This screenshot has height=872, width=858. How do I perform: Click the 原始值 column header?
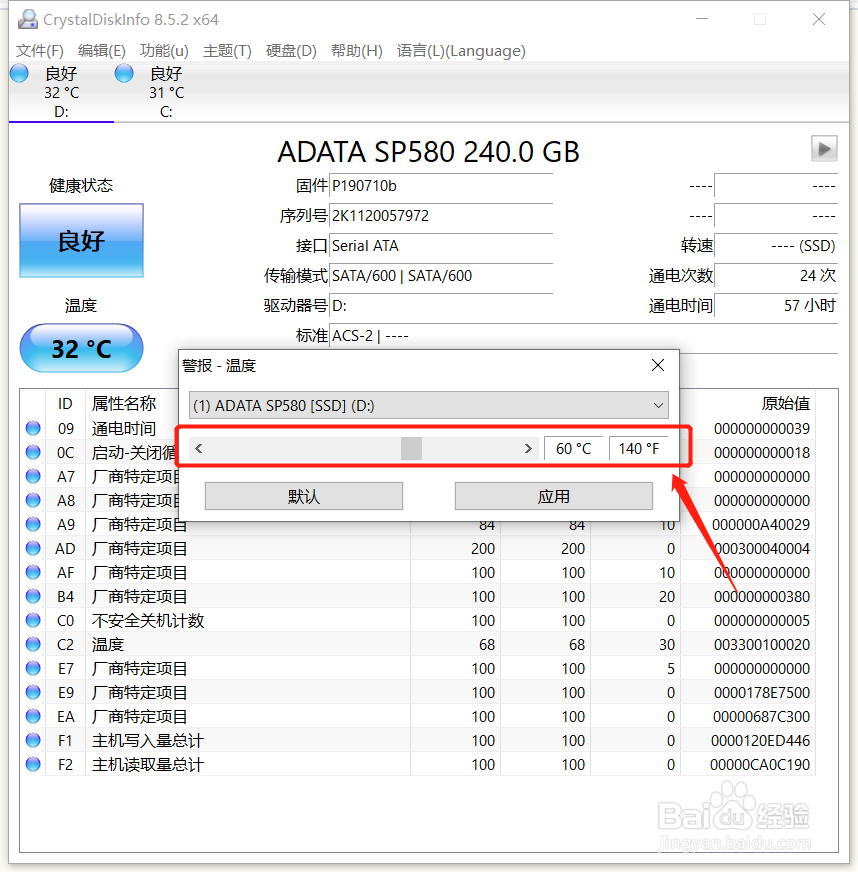pyautogui.click(x=786, y=403)
